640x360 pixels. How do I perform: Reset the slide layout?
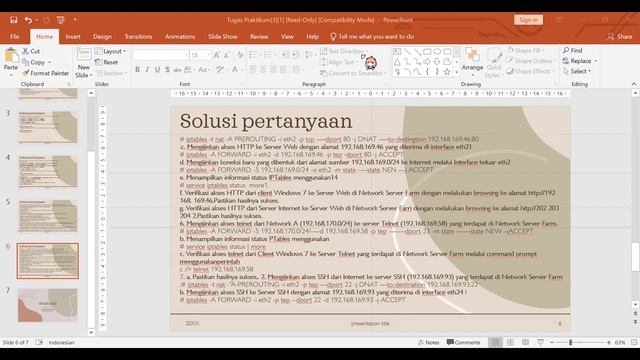point(107,62)
